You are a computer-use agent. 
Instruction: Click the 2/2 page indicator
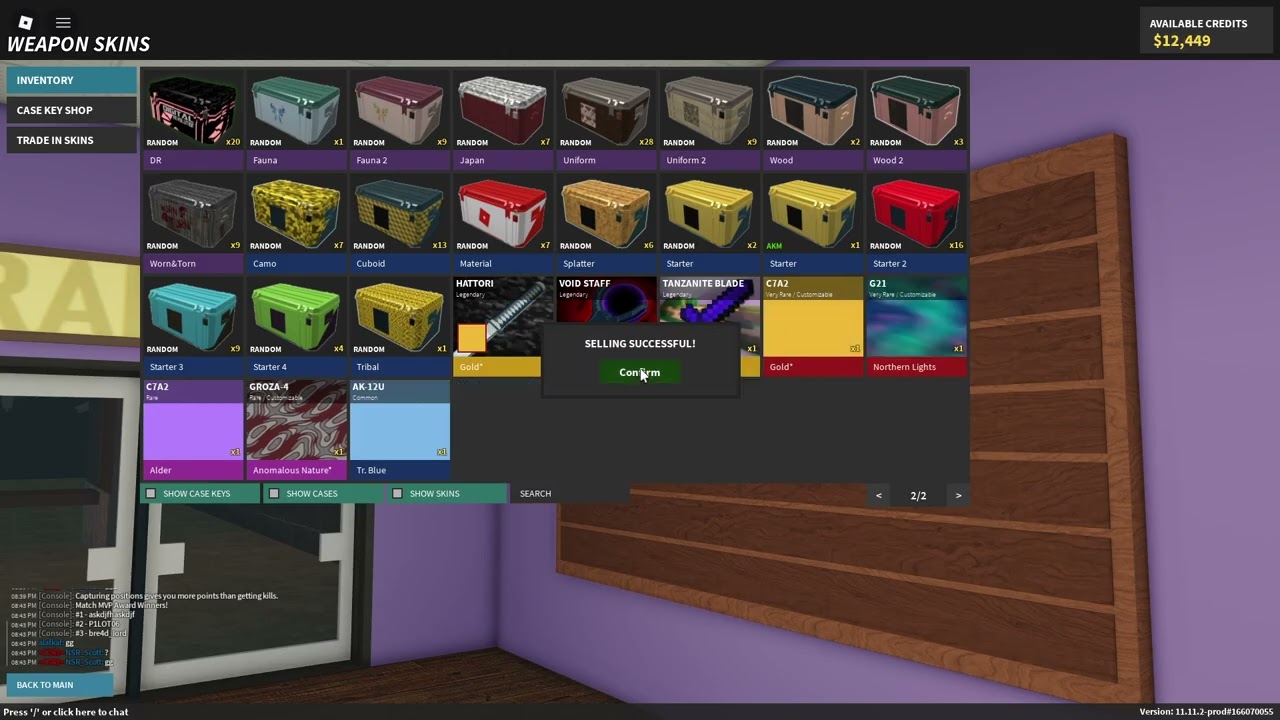[918, 495]
